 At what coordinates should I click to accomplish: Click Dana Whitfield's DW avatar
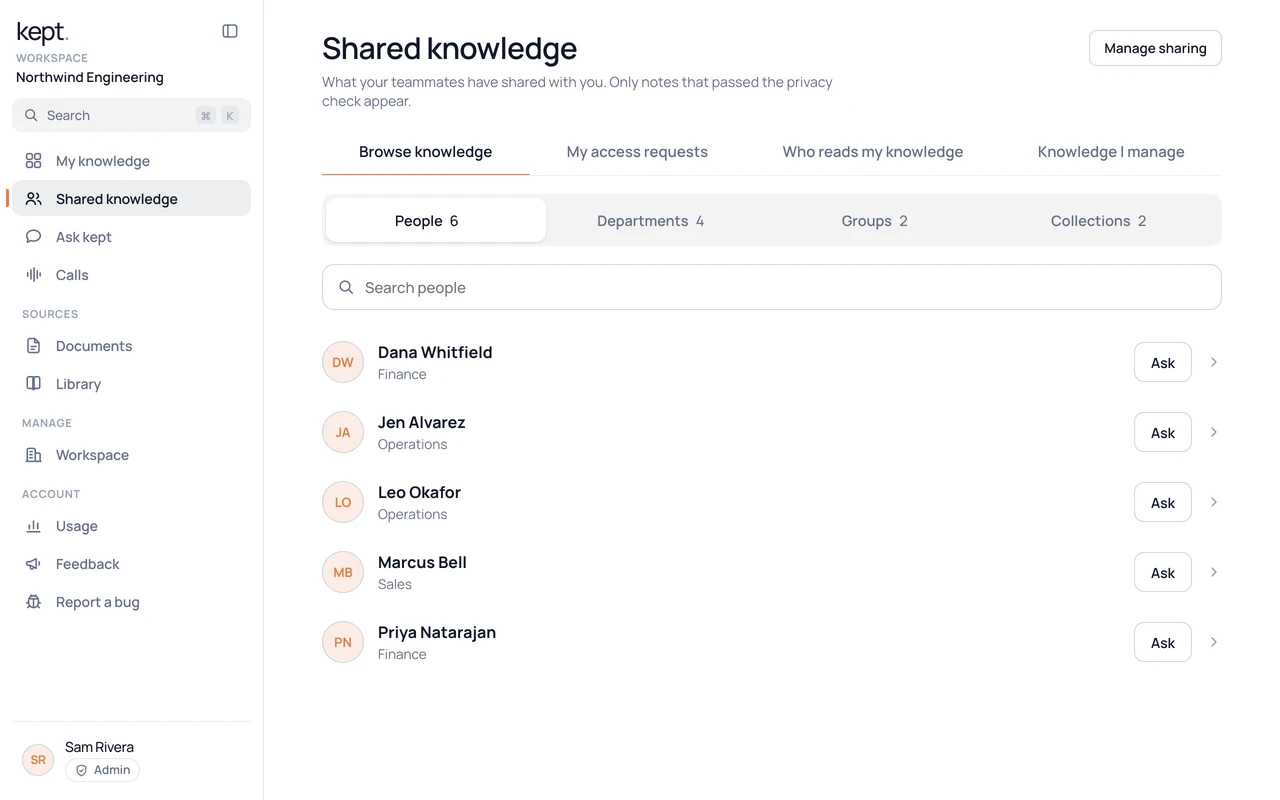(x=343, y=362)
